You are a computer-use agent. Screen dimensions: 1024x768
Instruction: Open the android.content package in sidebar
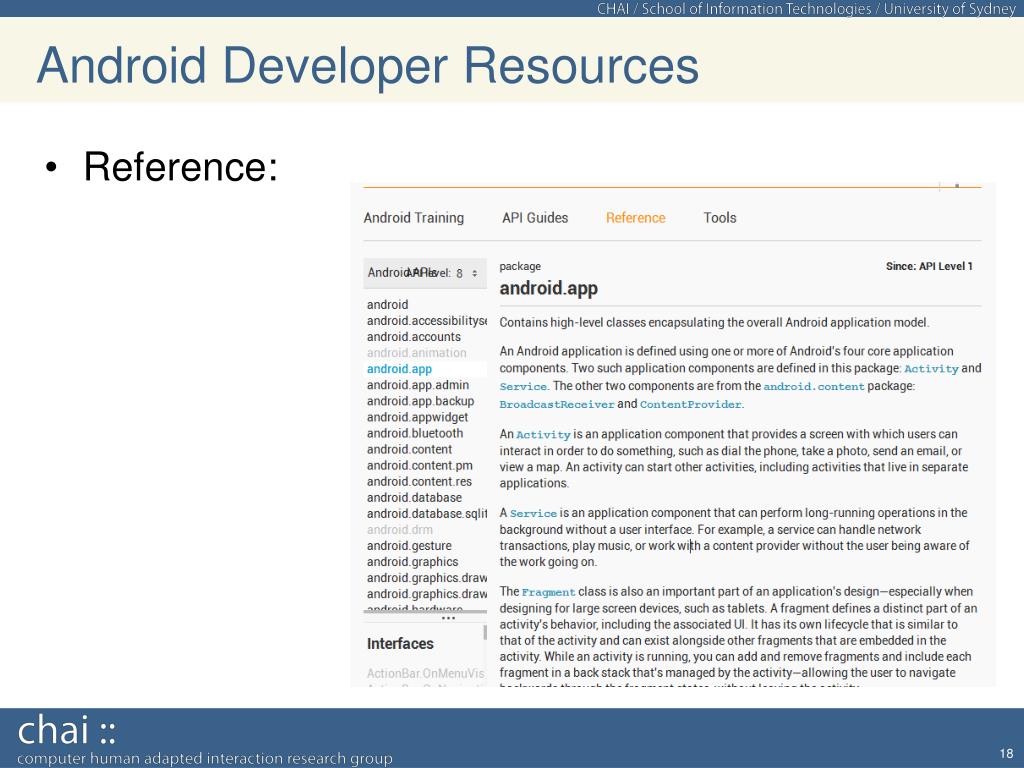409,449
